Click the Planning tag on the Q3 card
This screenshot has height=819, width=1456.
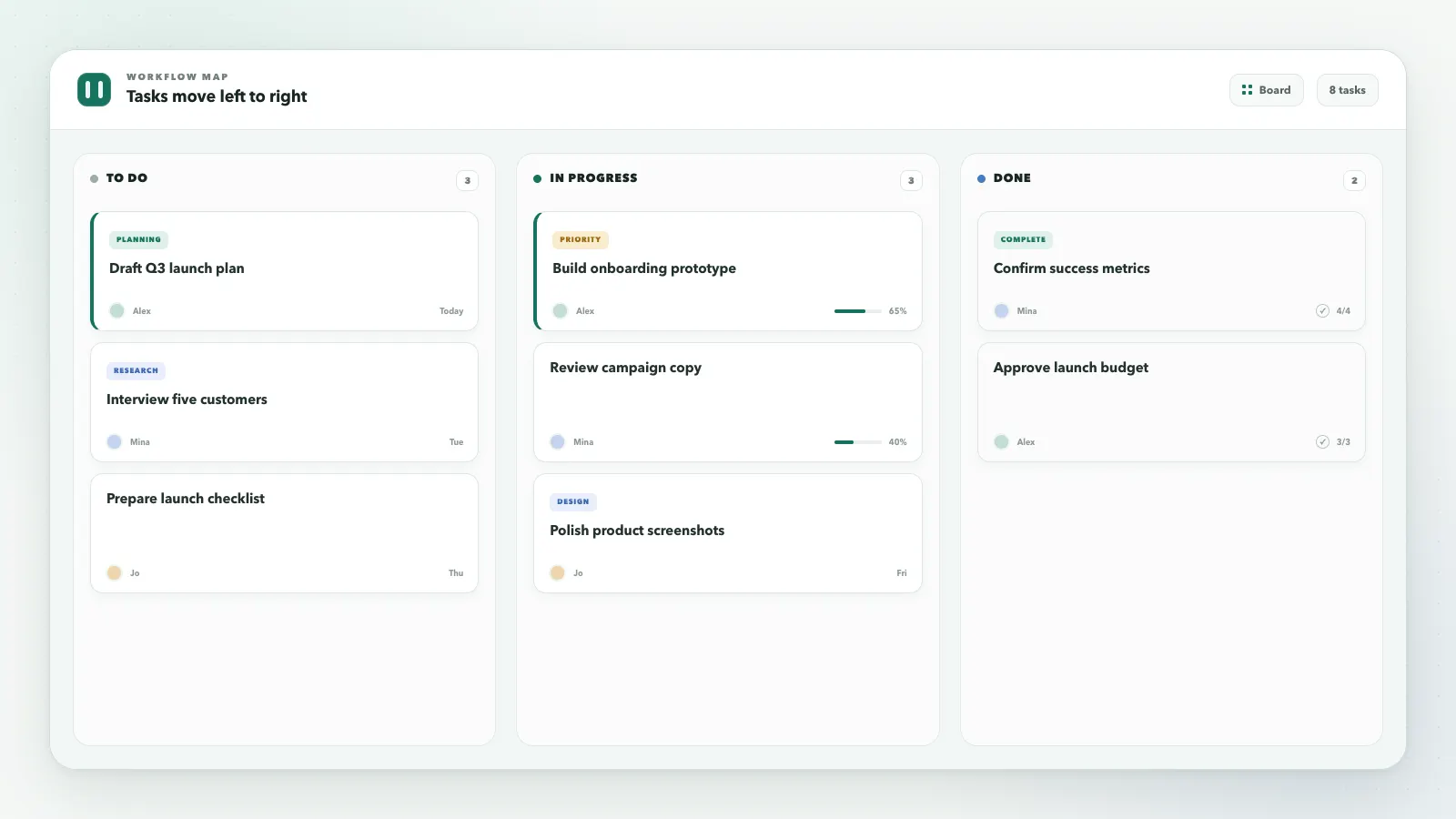pyautogui.click(x=138, y=240)
